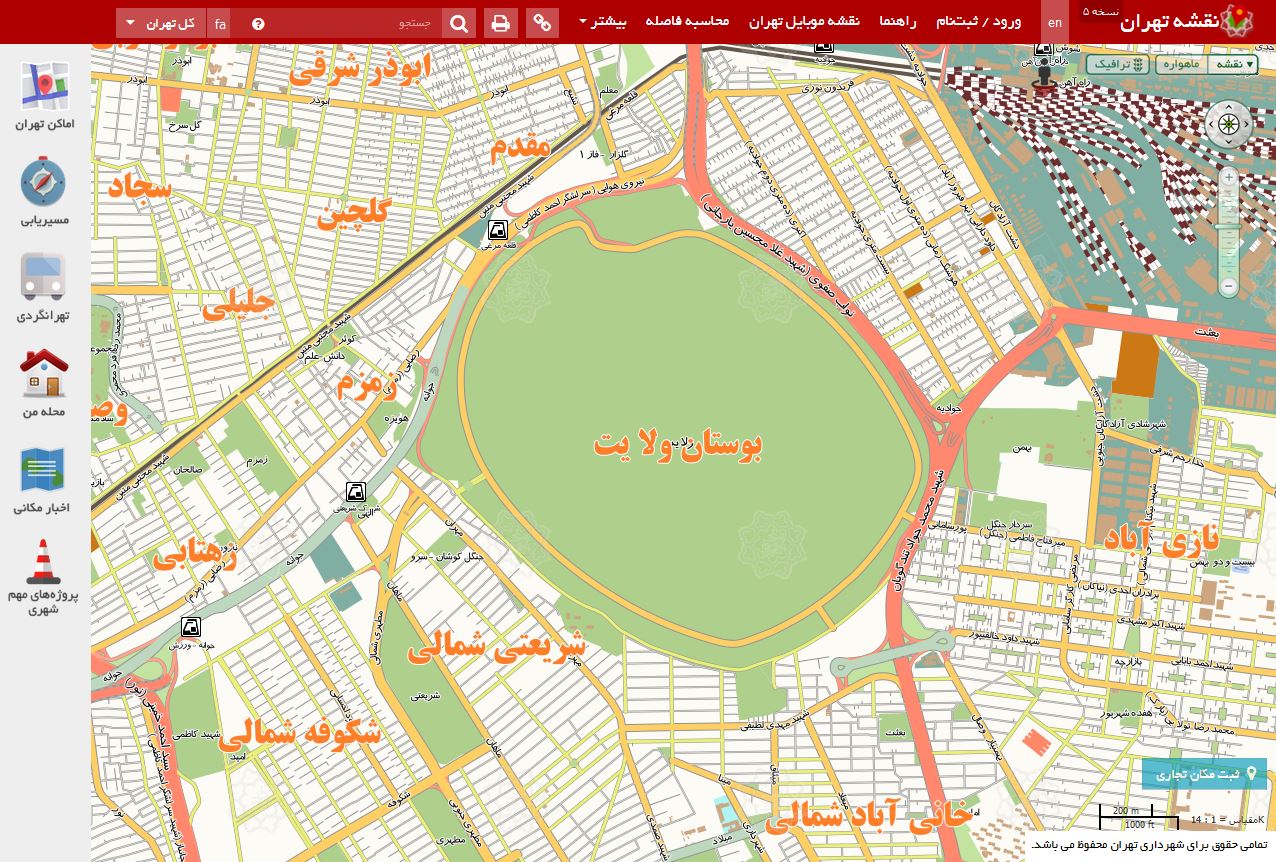
Task: Click the زهتابی neighborhood label
Action: [x=195, y=554]
